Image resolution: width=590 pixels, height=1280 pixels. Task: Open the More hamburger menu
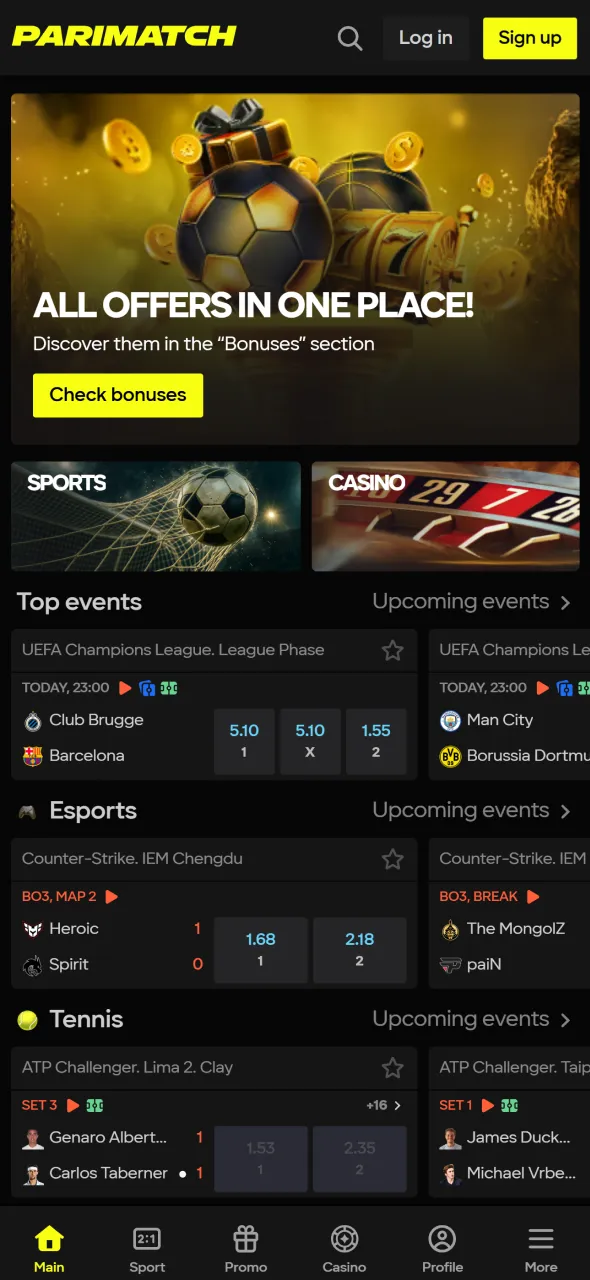point(541,1250)
